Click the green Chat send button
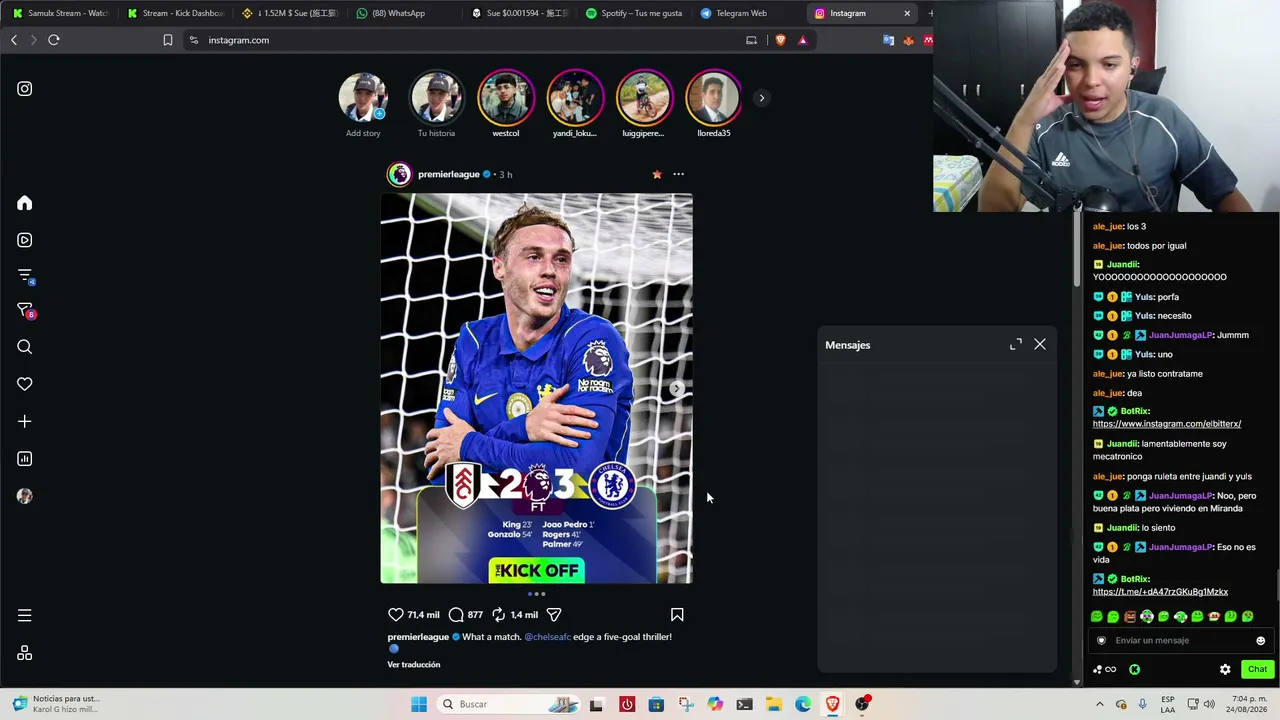 [1257, 670]
